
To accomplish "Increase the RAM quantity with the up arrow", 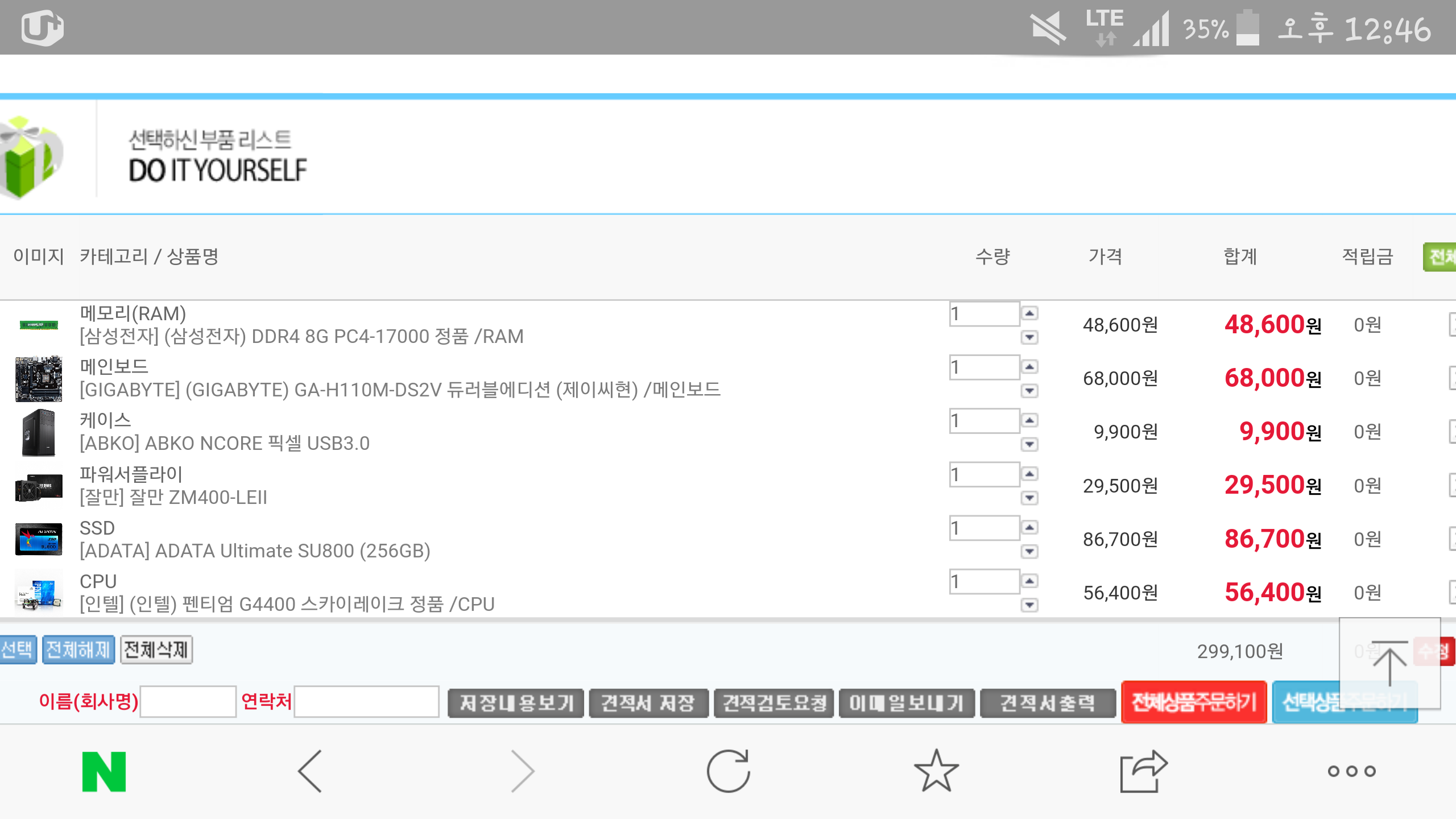I will (x=1029, y=313).
